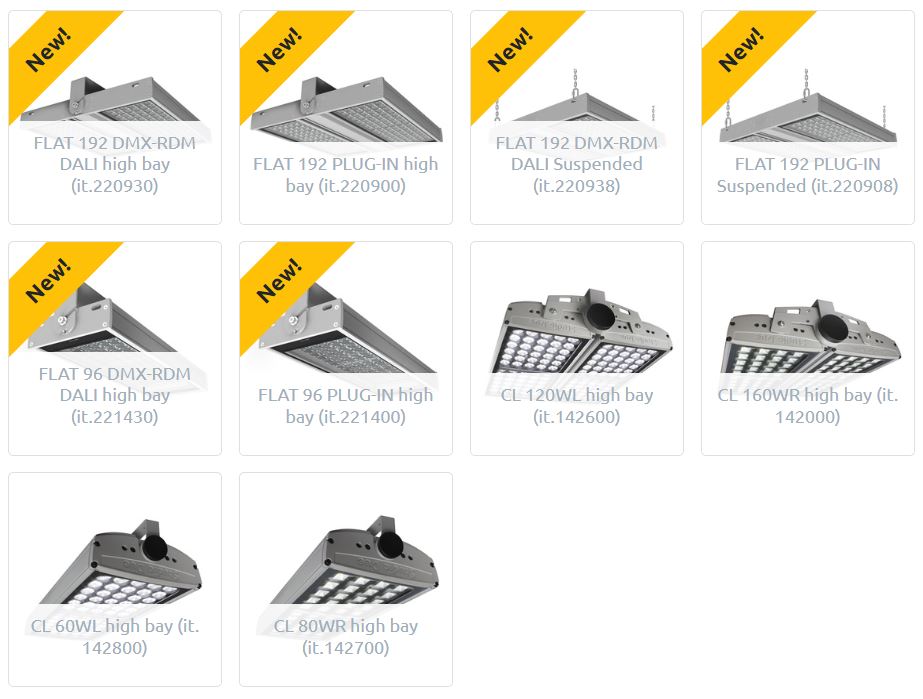Screen dimensions: 923x699
Task: Click the FLAT 192 PLUG-IN high bay image
Action: [x=347, y=110]
